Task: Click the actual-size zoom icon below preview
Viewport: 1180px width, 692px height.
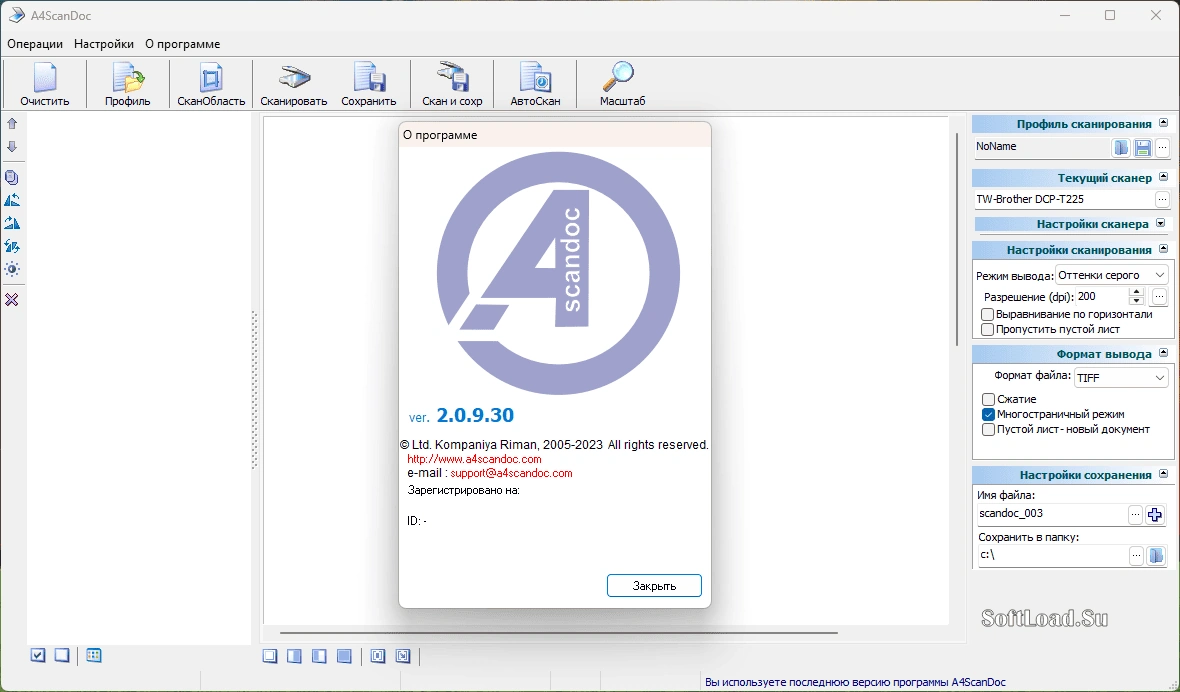Action: tap(403, 656)
